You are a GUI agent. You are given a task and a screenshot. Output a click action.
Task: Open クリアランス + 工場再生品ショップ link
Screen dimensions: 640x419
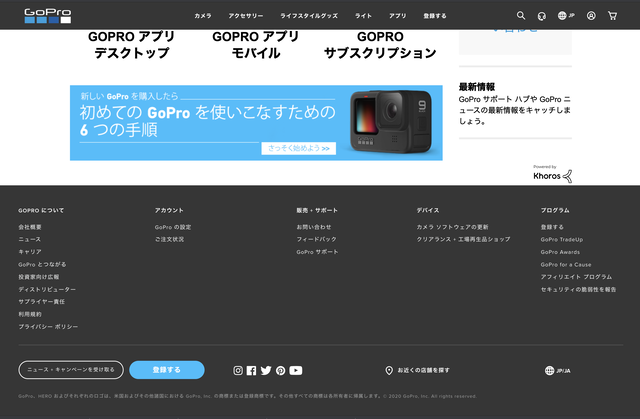coord(463,239)
